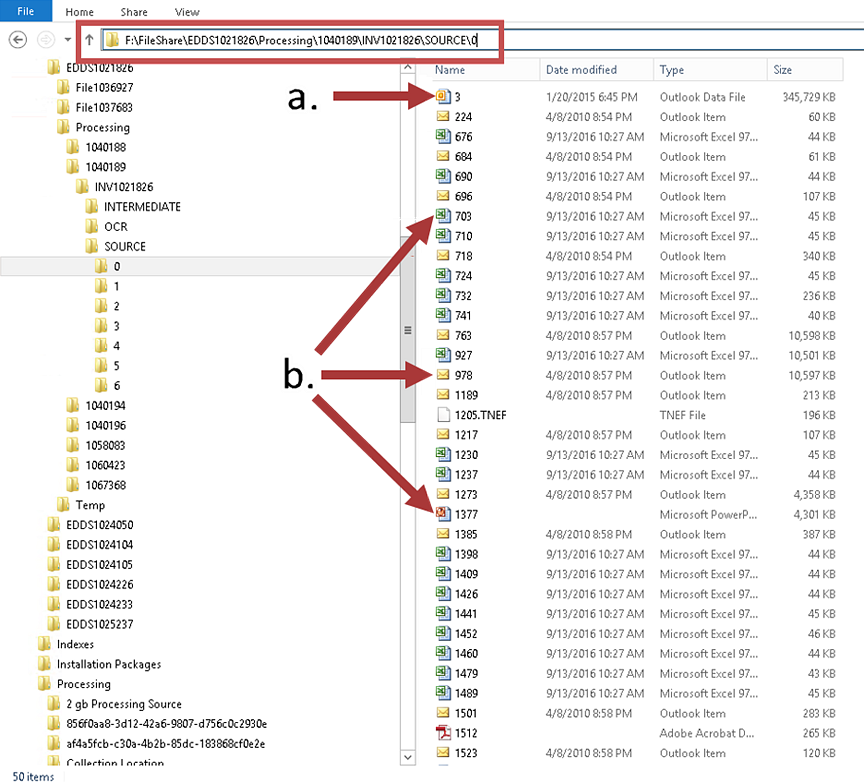Open the recent locations dropdown arrow
Image resolution: width=864 pixels, height=783 pixels.
point(68,40)
